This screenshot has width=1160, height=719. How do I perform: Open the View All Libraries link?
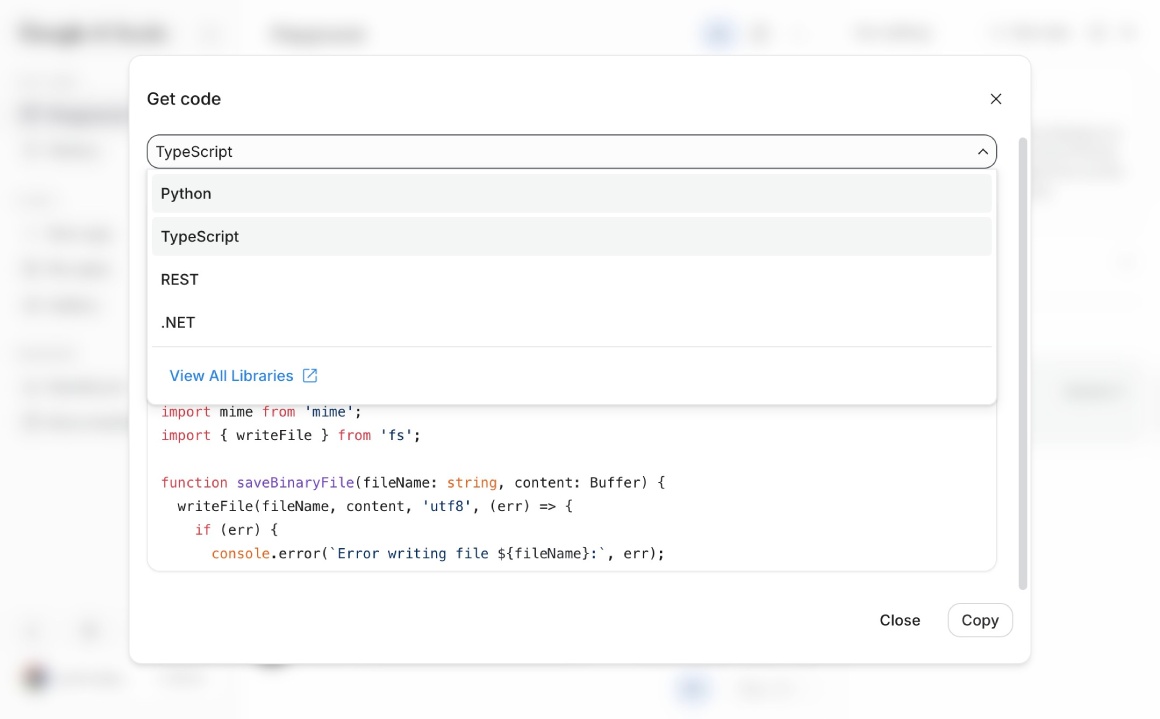(232, 376)
